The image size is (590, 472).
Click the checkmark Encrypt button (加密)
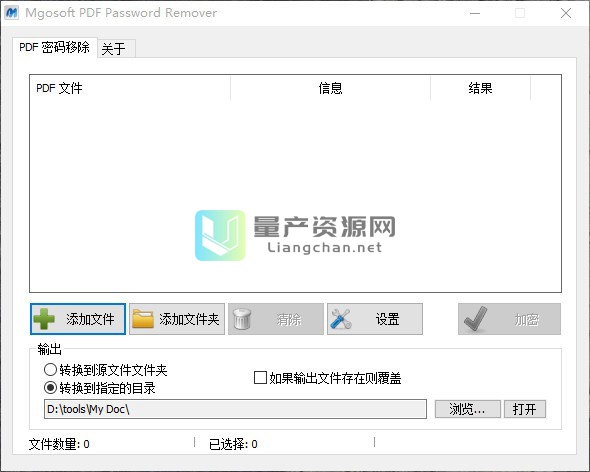(x=509, y=319)
